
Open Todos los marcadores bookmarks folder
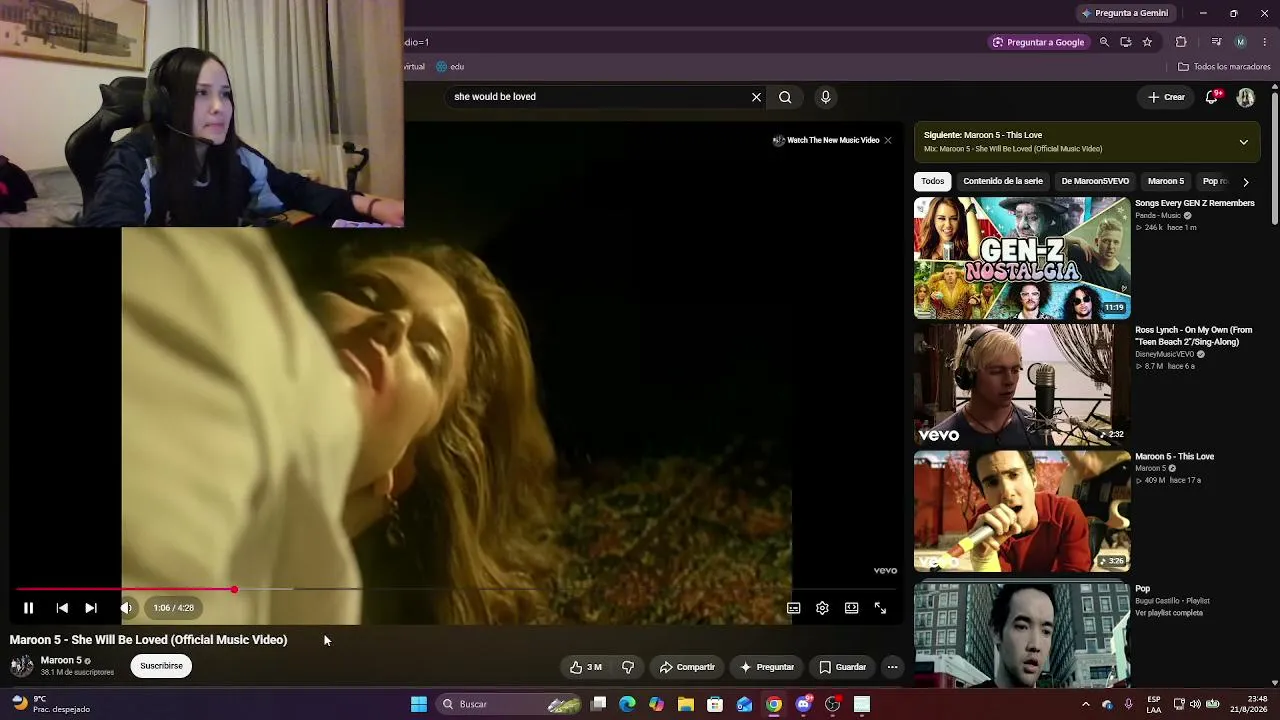click(1224, 67)
